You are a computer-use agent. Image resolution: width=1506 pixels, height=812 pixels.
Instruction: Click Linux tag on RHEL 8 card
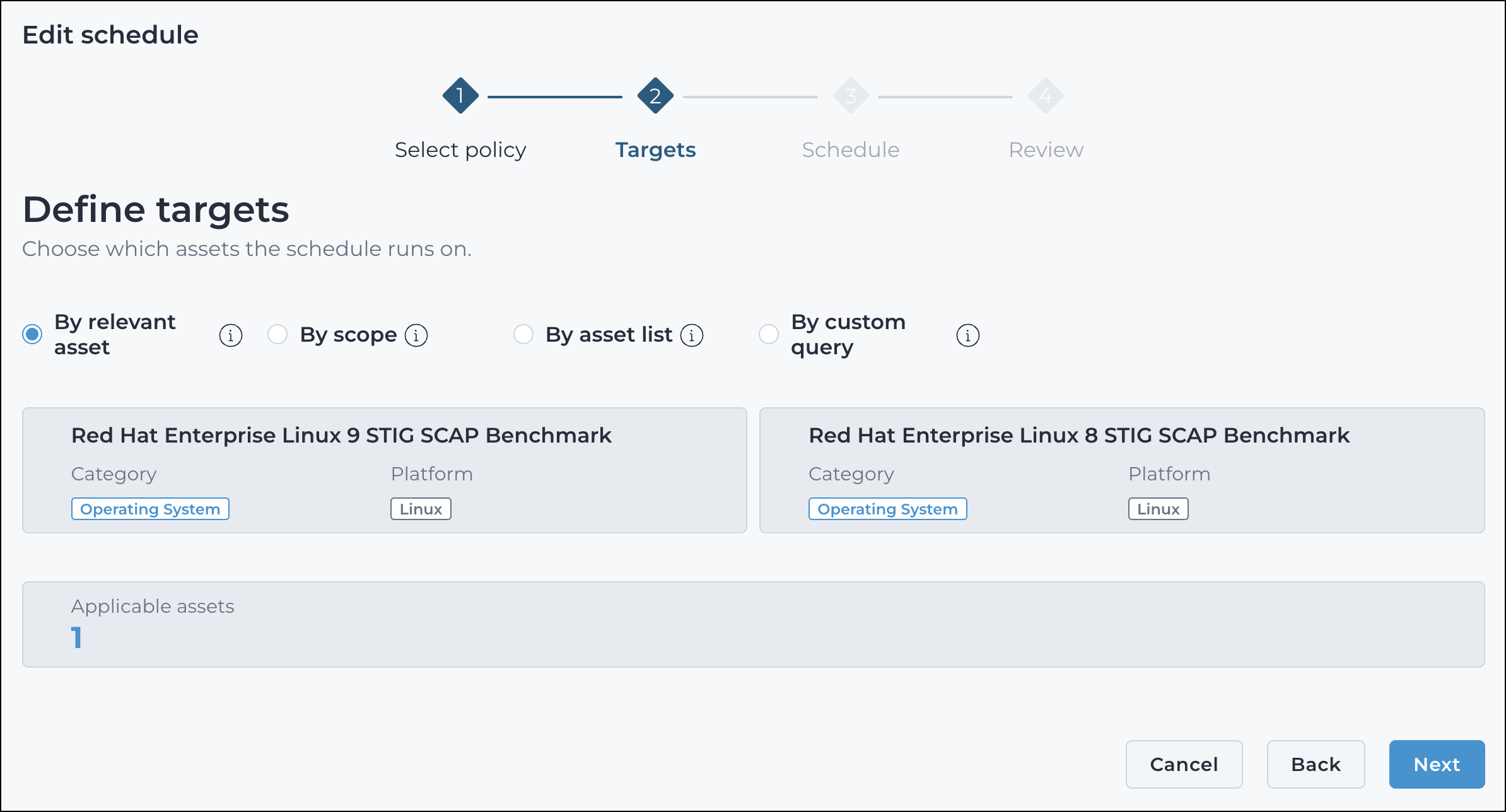(x=1158, y=509)
